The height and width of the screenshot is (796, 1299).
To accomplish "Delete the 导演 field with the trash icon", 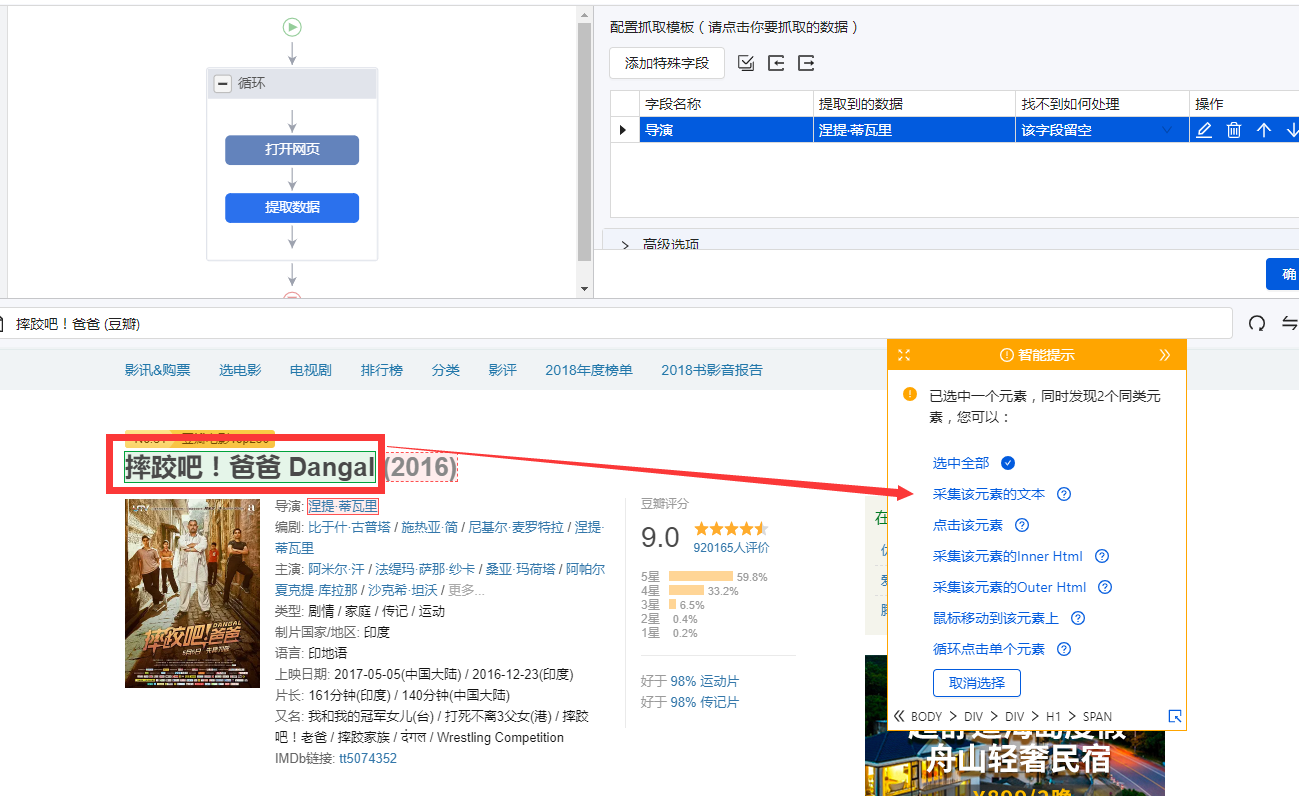I will coord(1234,130).
